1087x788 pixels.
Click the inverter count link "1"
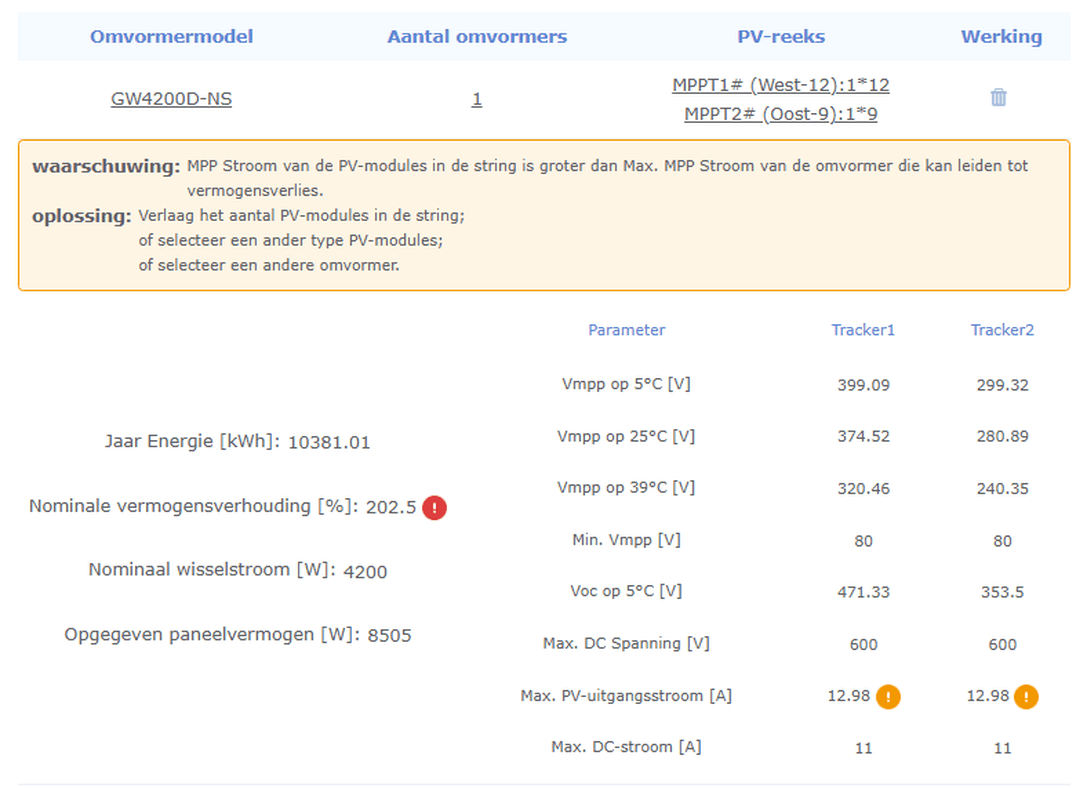[477, 99]
